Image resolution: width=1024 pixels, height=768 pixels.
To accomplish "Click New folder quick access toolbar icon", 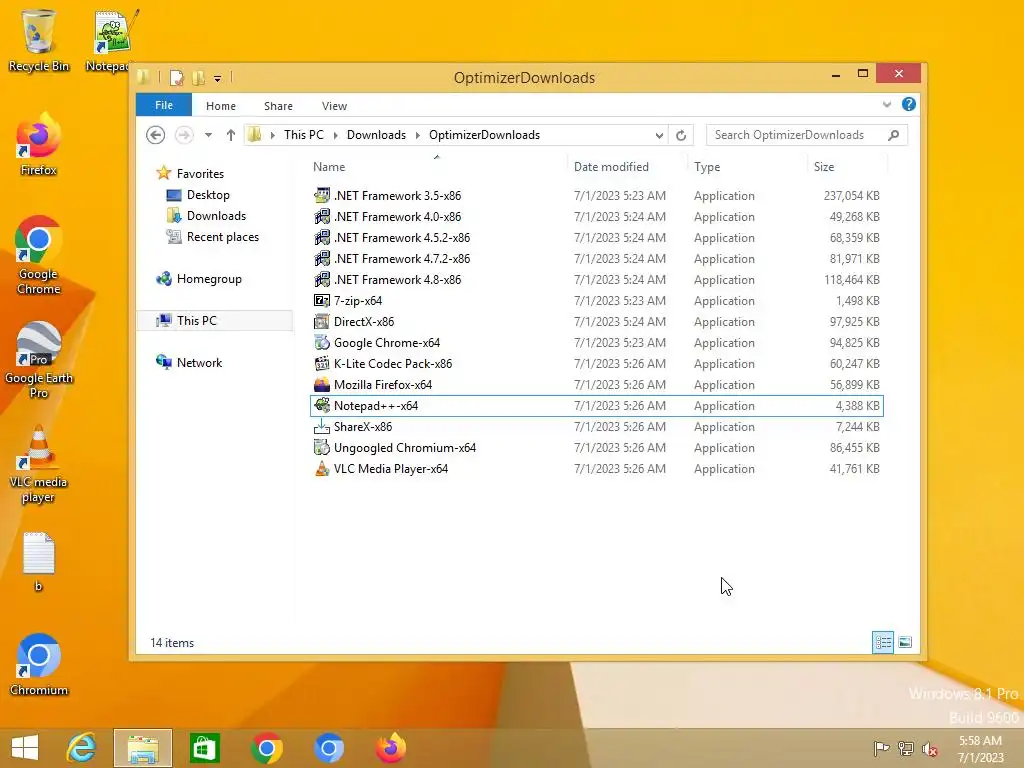I will (x=198, y=78).
